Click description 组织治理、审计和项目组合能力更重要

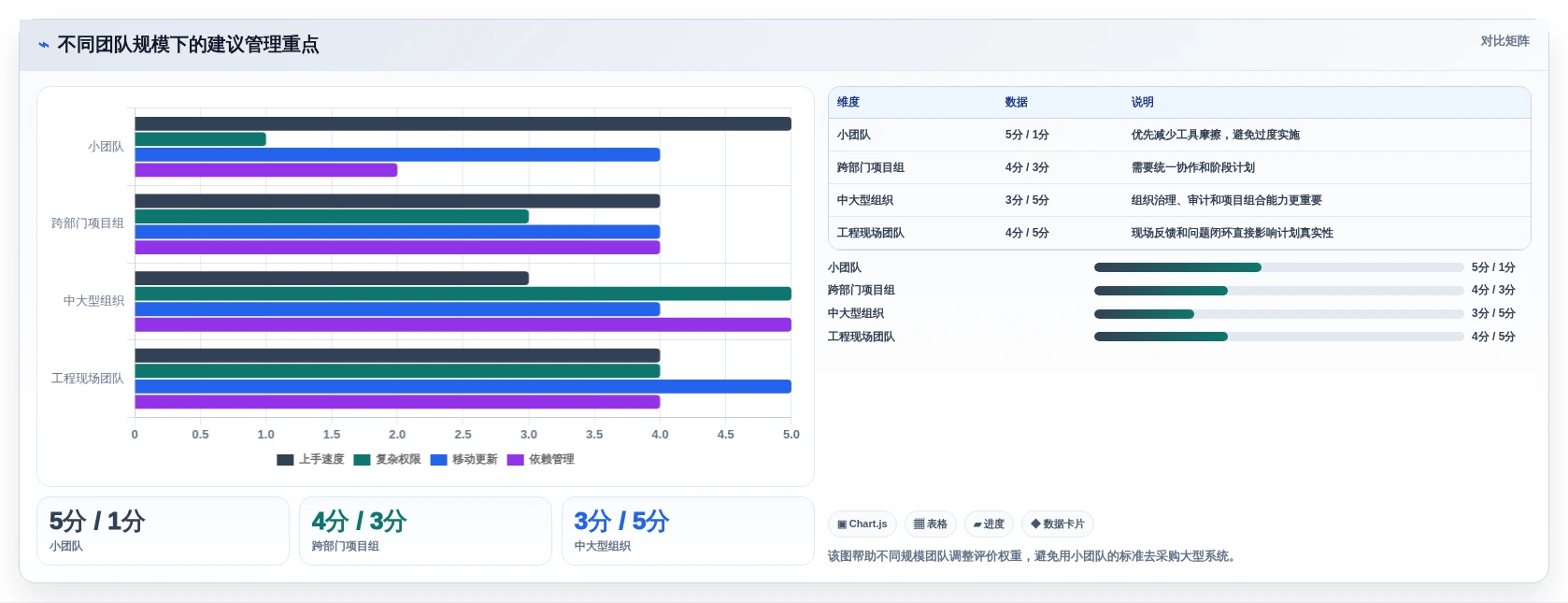pyautogui.click(x=1227, y=200)
